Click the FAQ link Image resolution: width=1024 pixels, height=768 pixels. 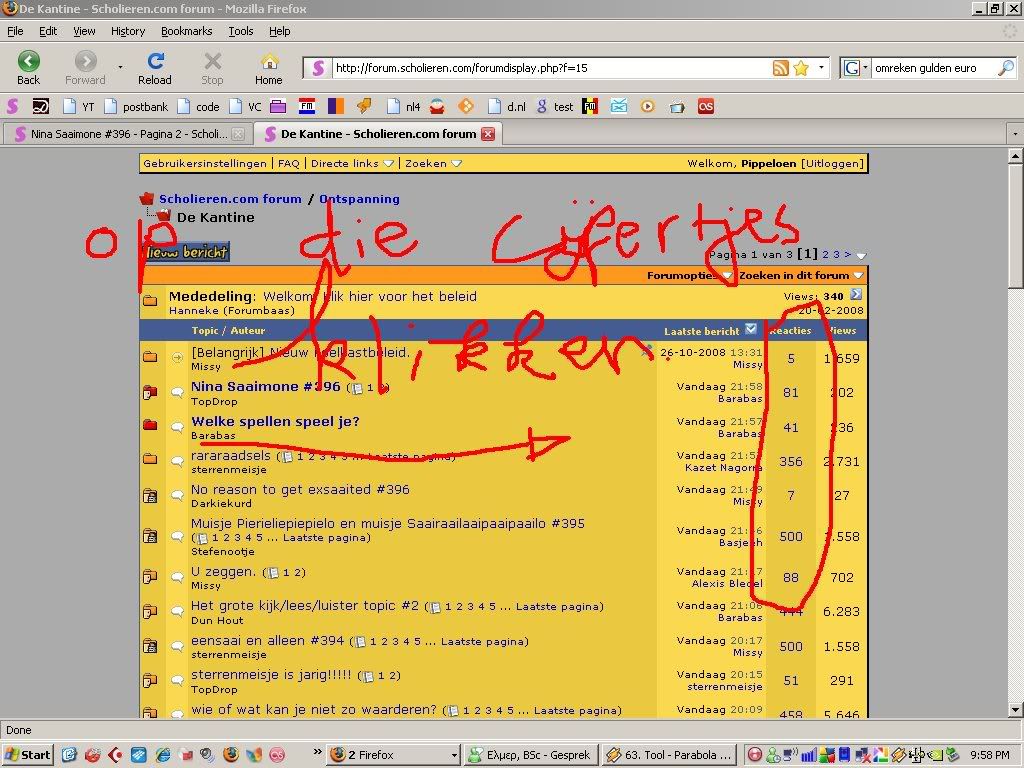[289, 163]
